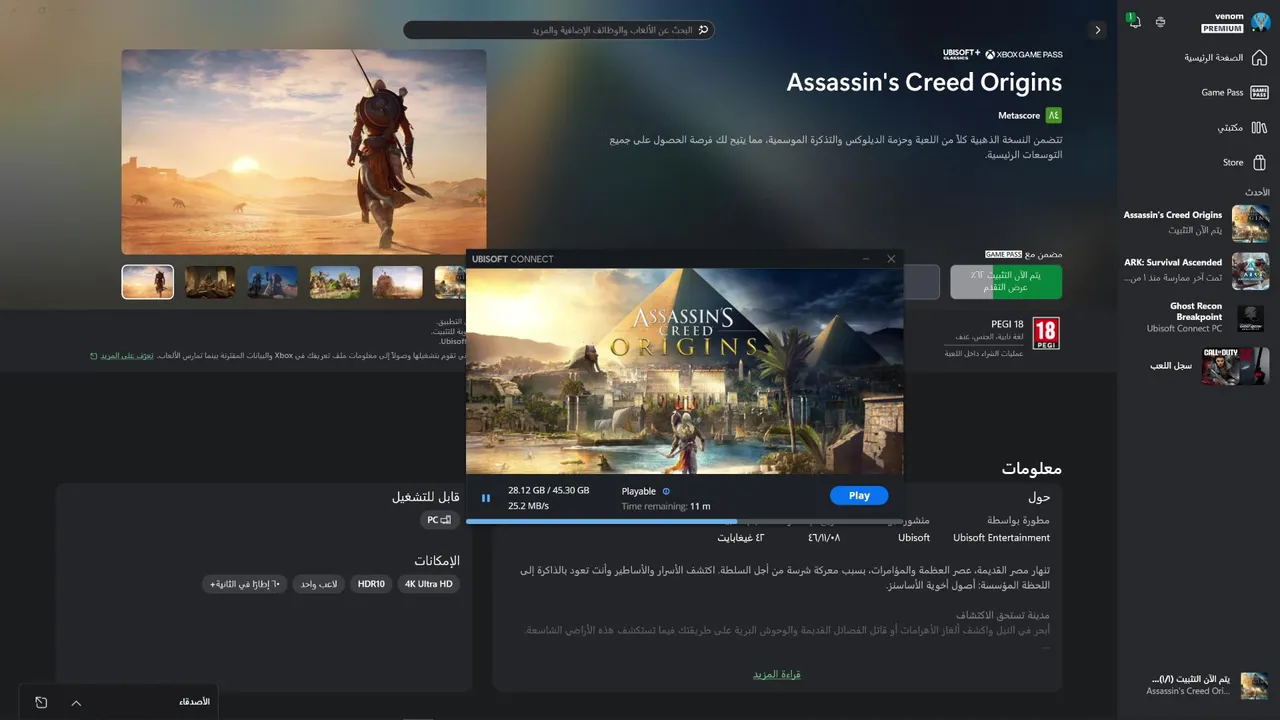Click the single player (لاعب واحد) tag

click(x=319, y=584)
